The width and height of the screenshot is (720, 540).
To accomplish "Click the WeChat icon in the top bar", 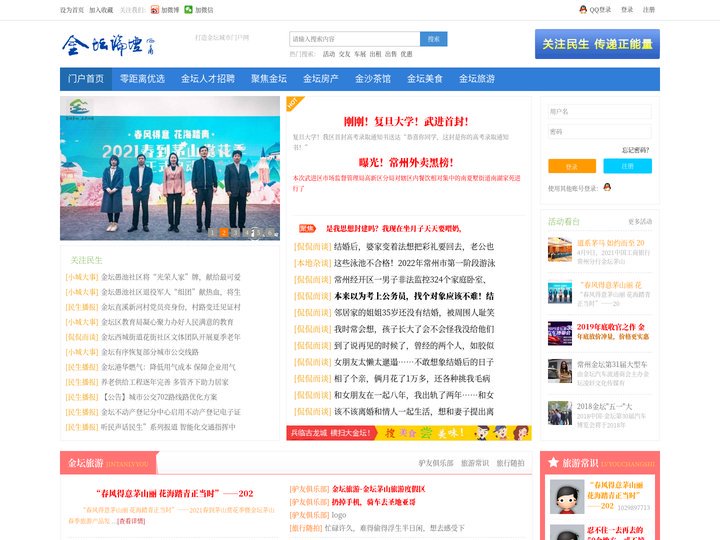I will click(188, 10).
